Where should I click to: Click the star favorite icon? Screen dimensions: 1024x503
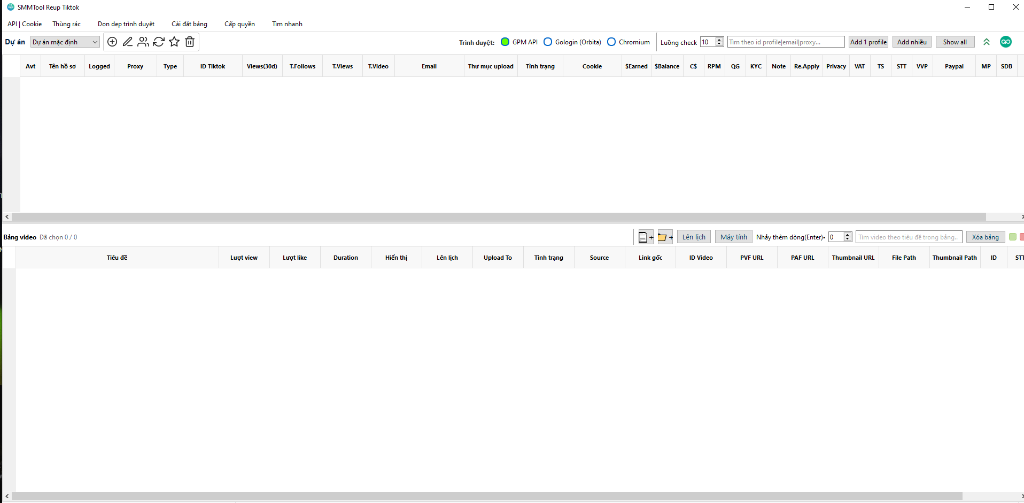pos(174,42)
